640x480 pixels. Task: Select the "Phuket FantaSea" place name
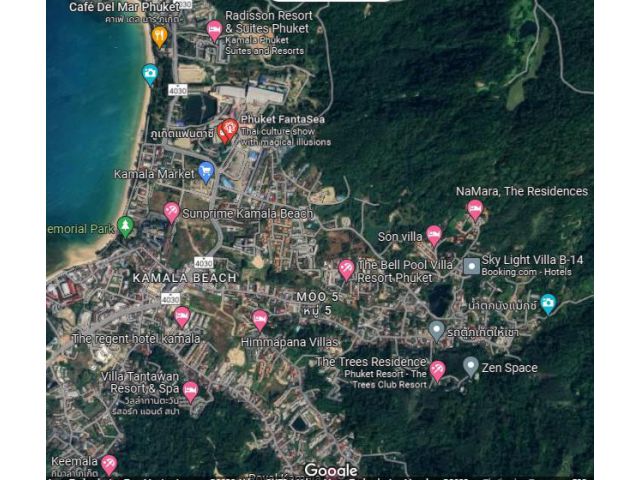pyautogui.click(x=283, y=119)
